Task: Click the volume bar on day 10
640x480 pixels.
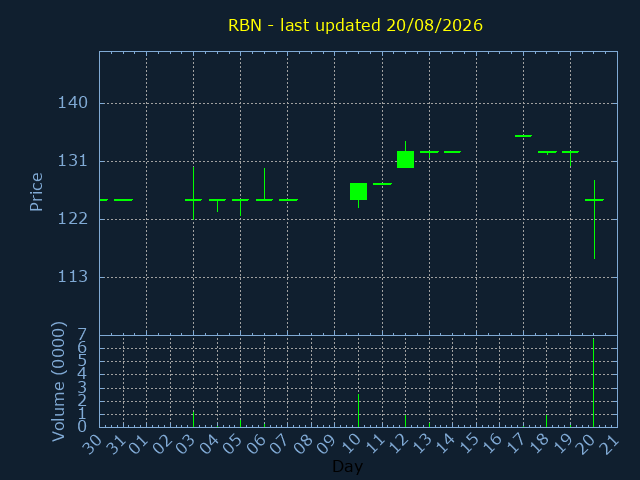Action: 358,411
